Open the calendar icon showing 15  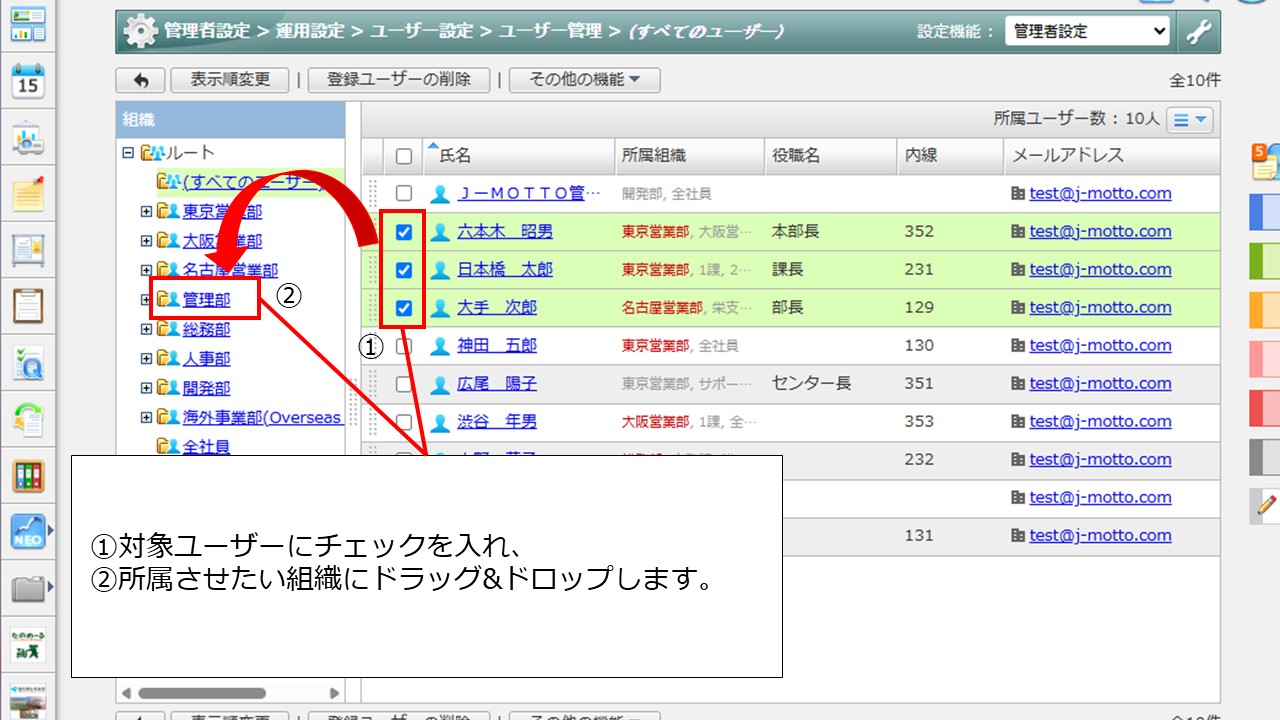(x=28, y=81)
